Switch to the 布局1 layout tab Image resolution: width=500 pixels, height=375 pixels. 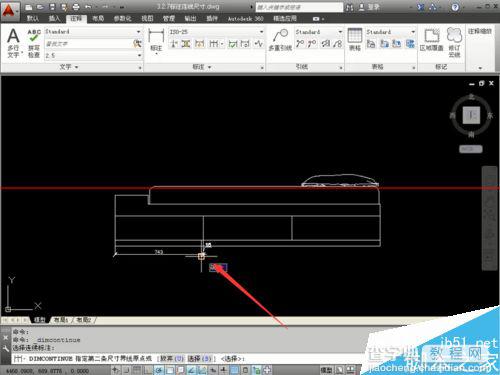pyautogui.click(x=61, y=320)
